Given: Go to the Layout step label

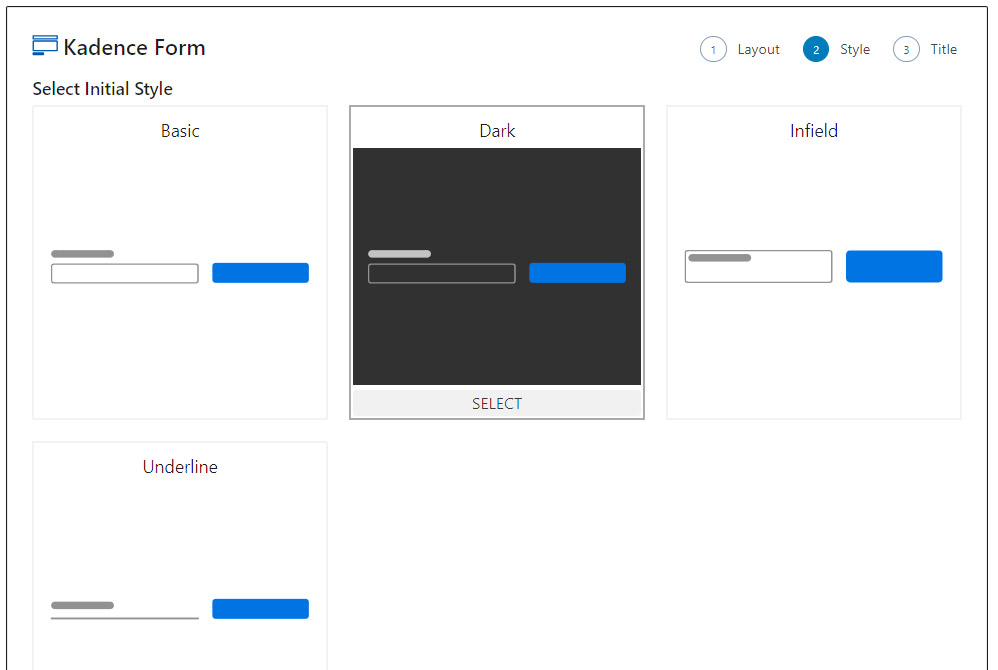Looking at the screenshot, I should 758,50.
